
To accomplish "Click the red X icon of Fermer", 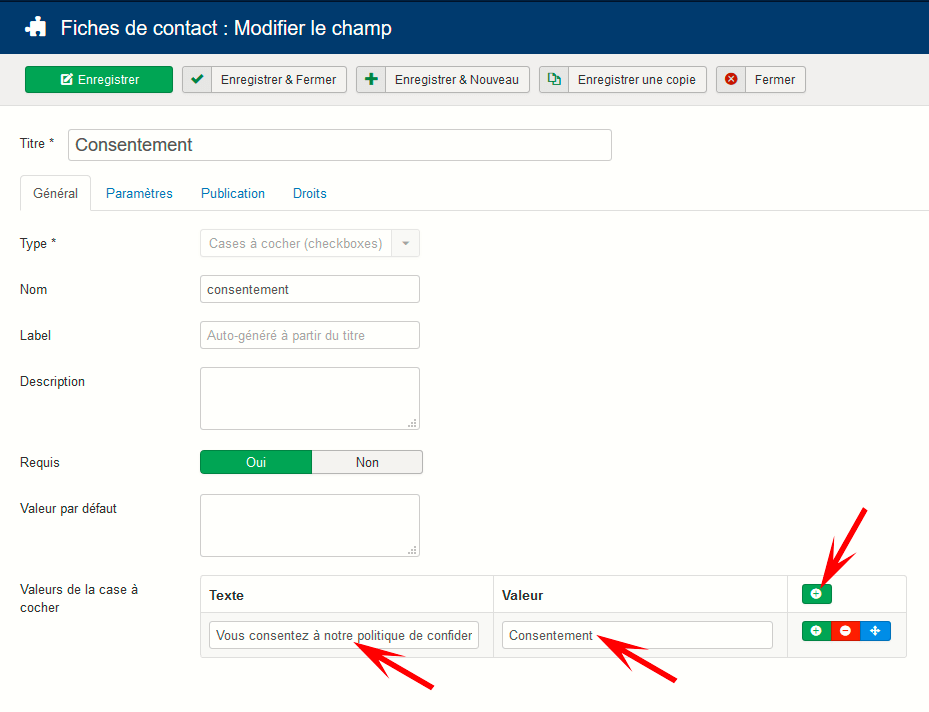I will pyautogui.click(x=731, y=79).
